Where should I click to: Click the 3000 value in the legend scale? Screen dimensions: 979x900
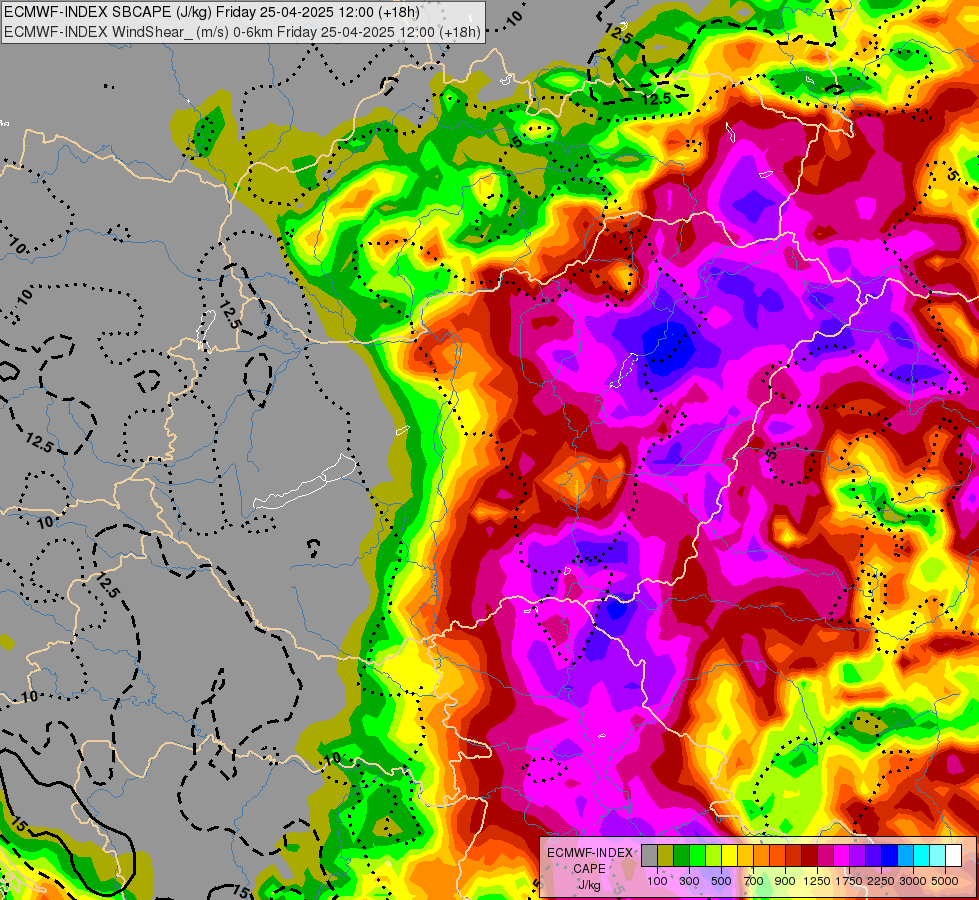913,881
